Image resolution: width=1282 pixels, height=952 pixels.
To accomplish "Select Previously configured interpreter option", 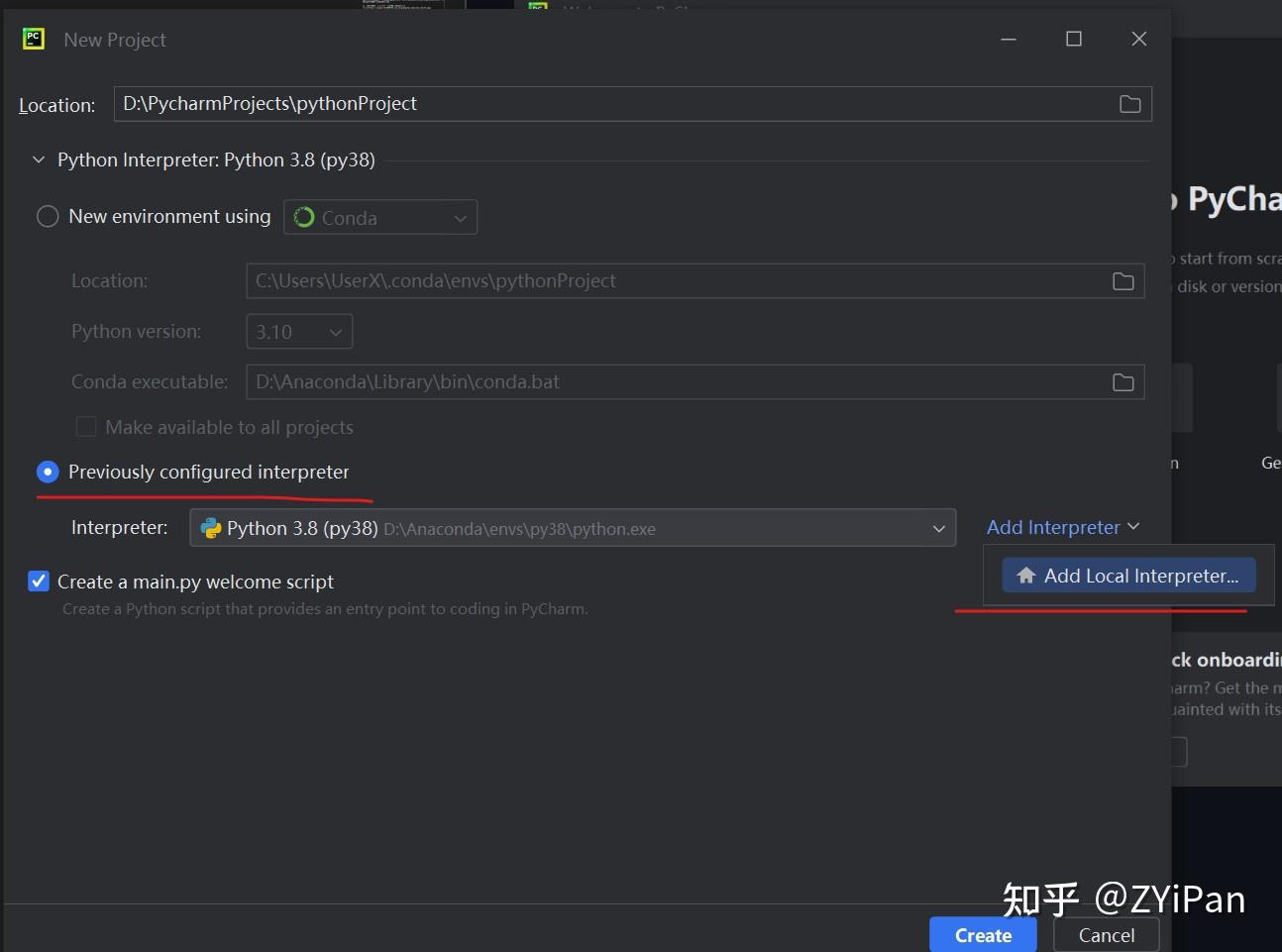I will pos(47,472).
